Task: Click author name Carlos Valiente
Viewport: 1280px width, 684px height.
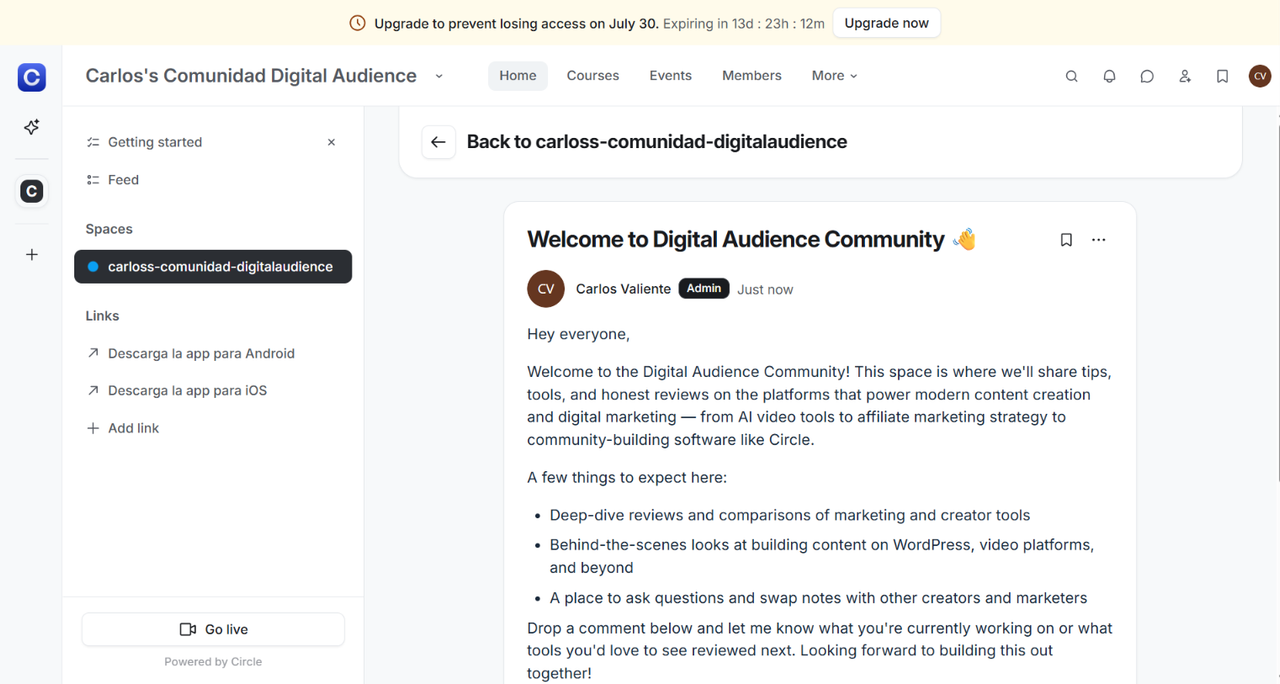Action: [x=623, y=289]
